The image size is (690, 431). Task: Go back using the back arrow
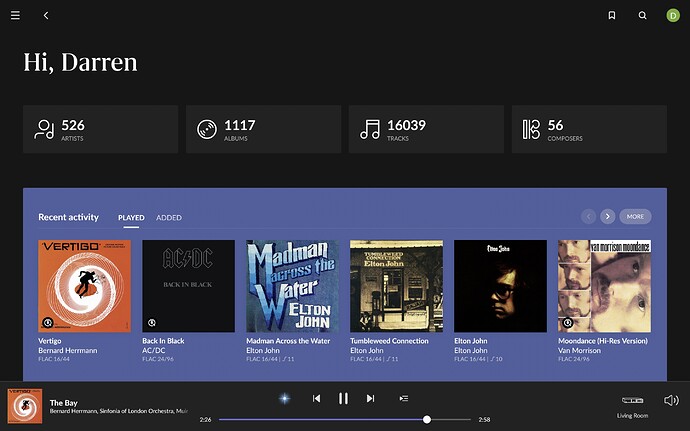click(46, 15)
